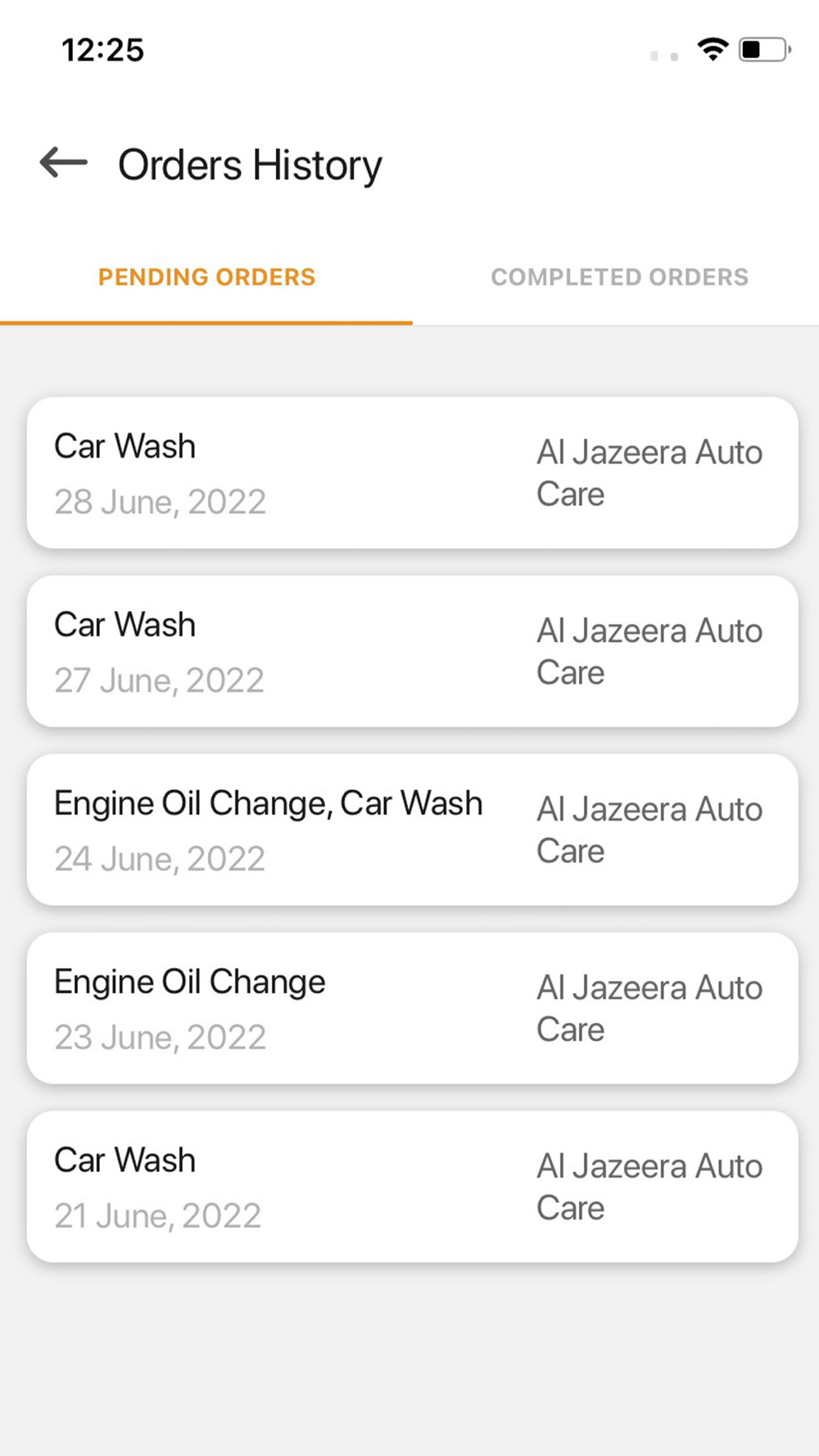Image resolution: width=819 pixels, height=1456 pixels.
Task: Select the Pending Orders tab
Action: tap(206, 277)
